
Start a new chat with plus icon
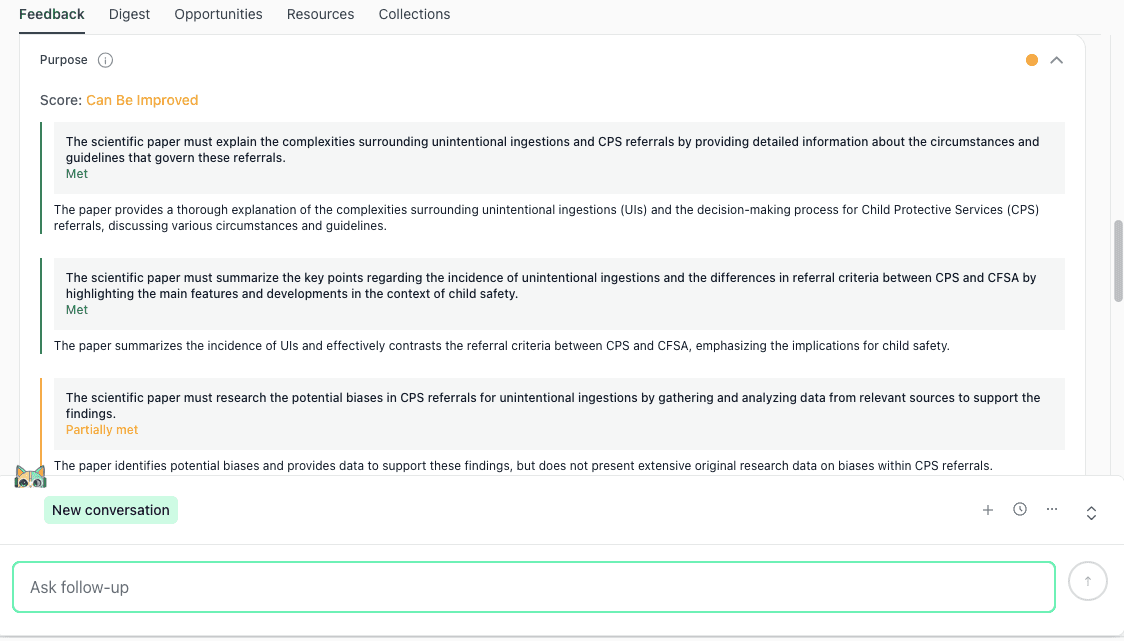tap(988, 510)
